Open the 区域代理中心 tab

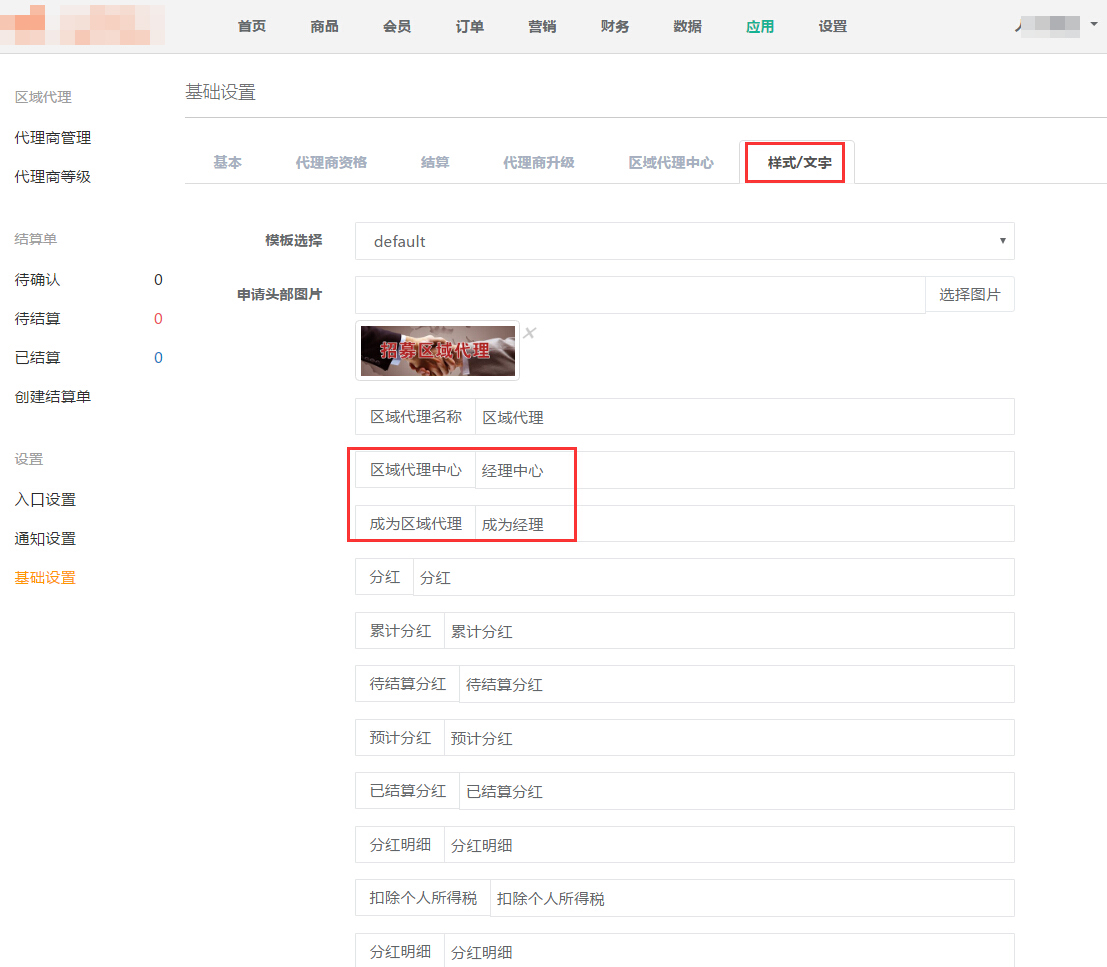tap(670, 162)
